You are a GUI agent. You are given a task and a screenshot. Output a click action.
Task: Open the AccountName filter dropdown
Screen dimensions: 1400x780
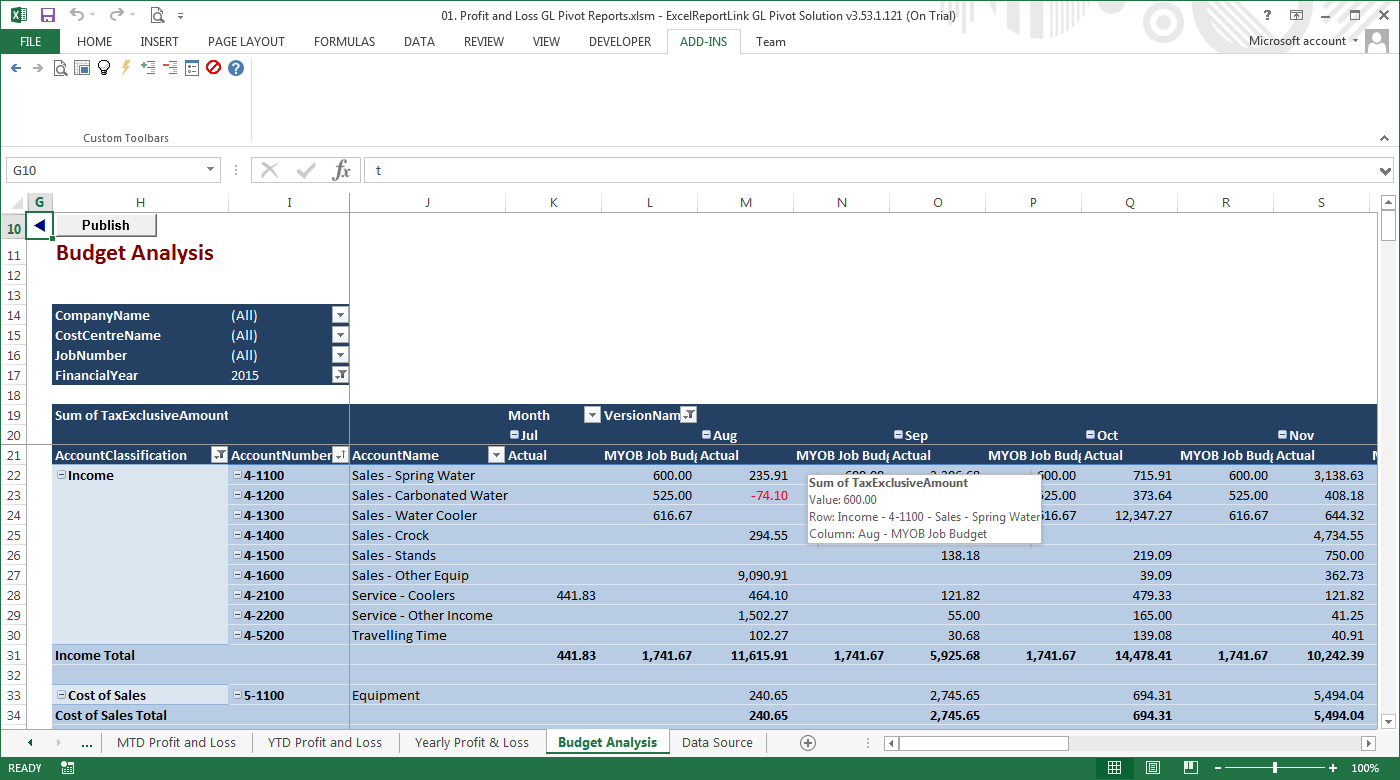pos(496,455)
